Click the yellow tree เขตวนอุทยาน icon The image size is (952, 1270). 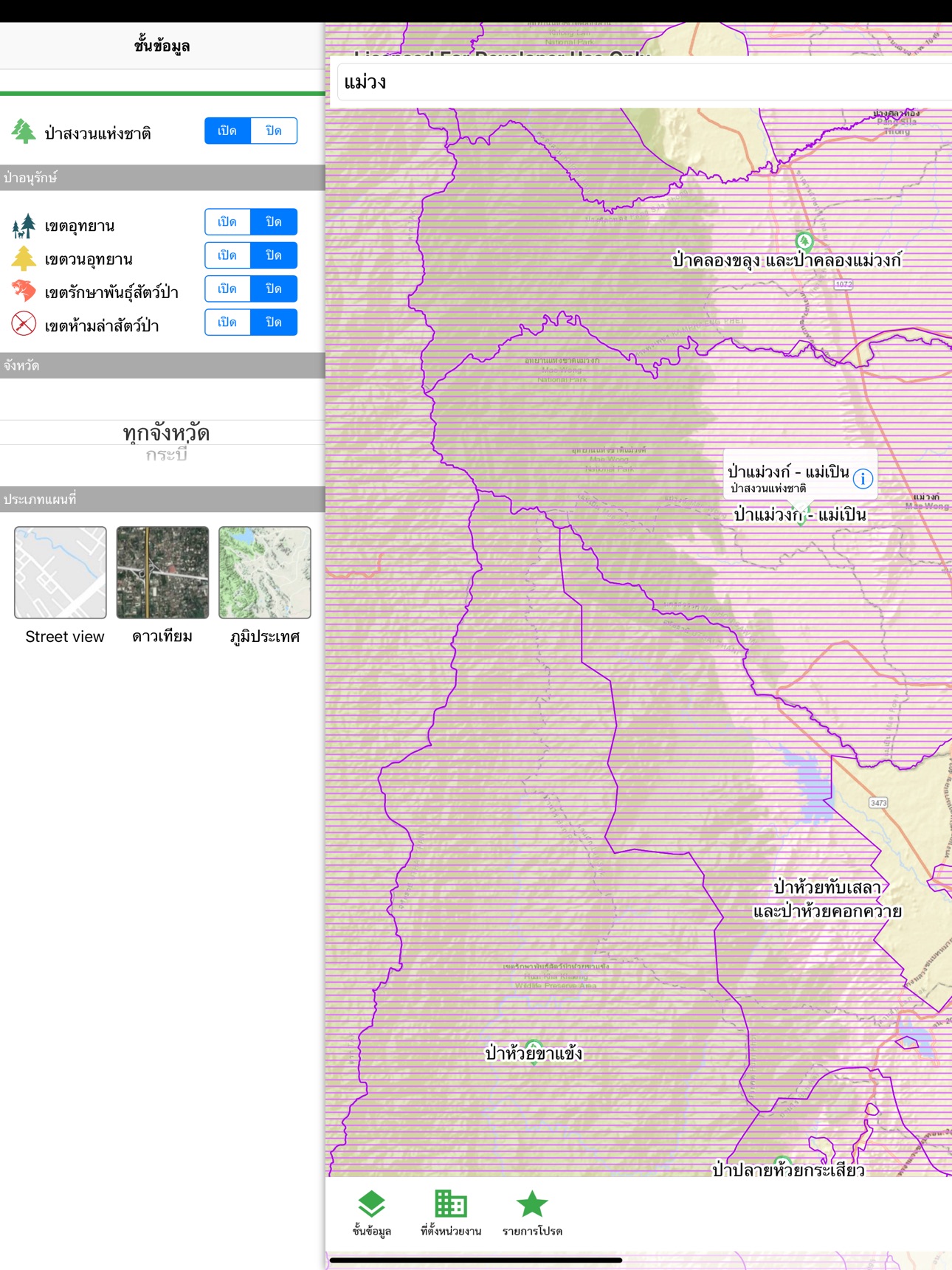point(24,258)
